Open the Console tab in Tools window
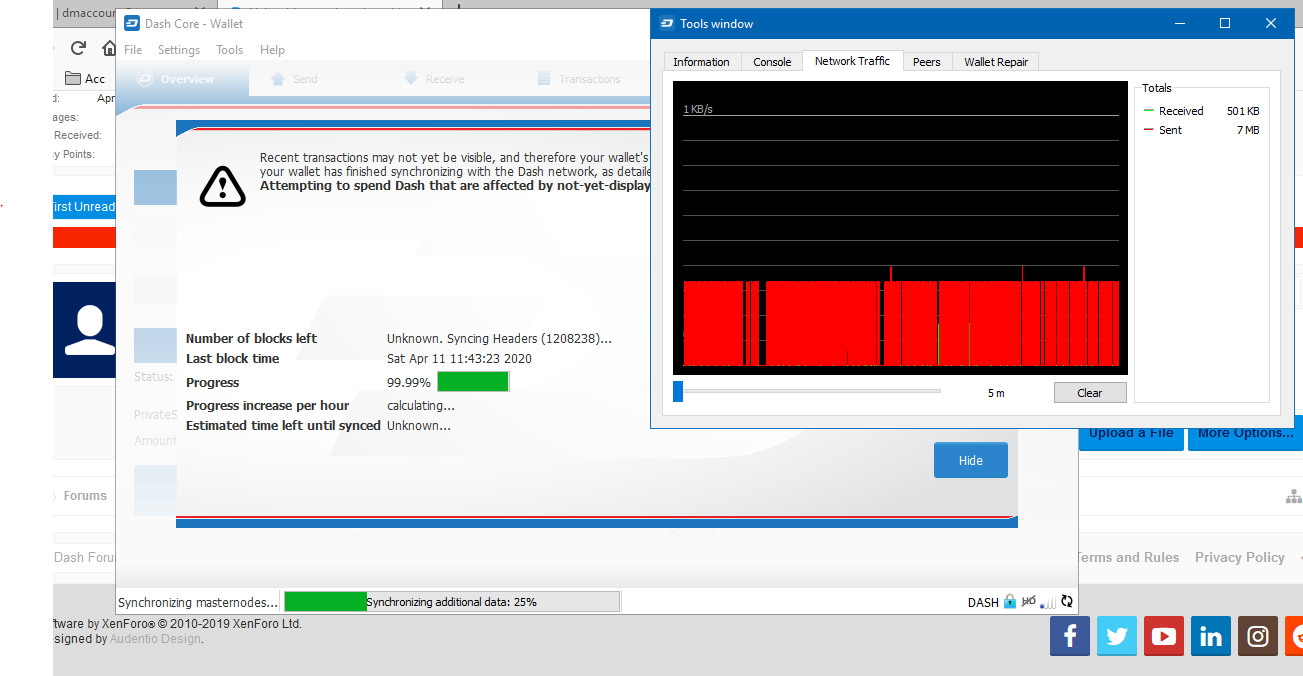1303x676 pixels. point(772,62)
